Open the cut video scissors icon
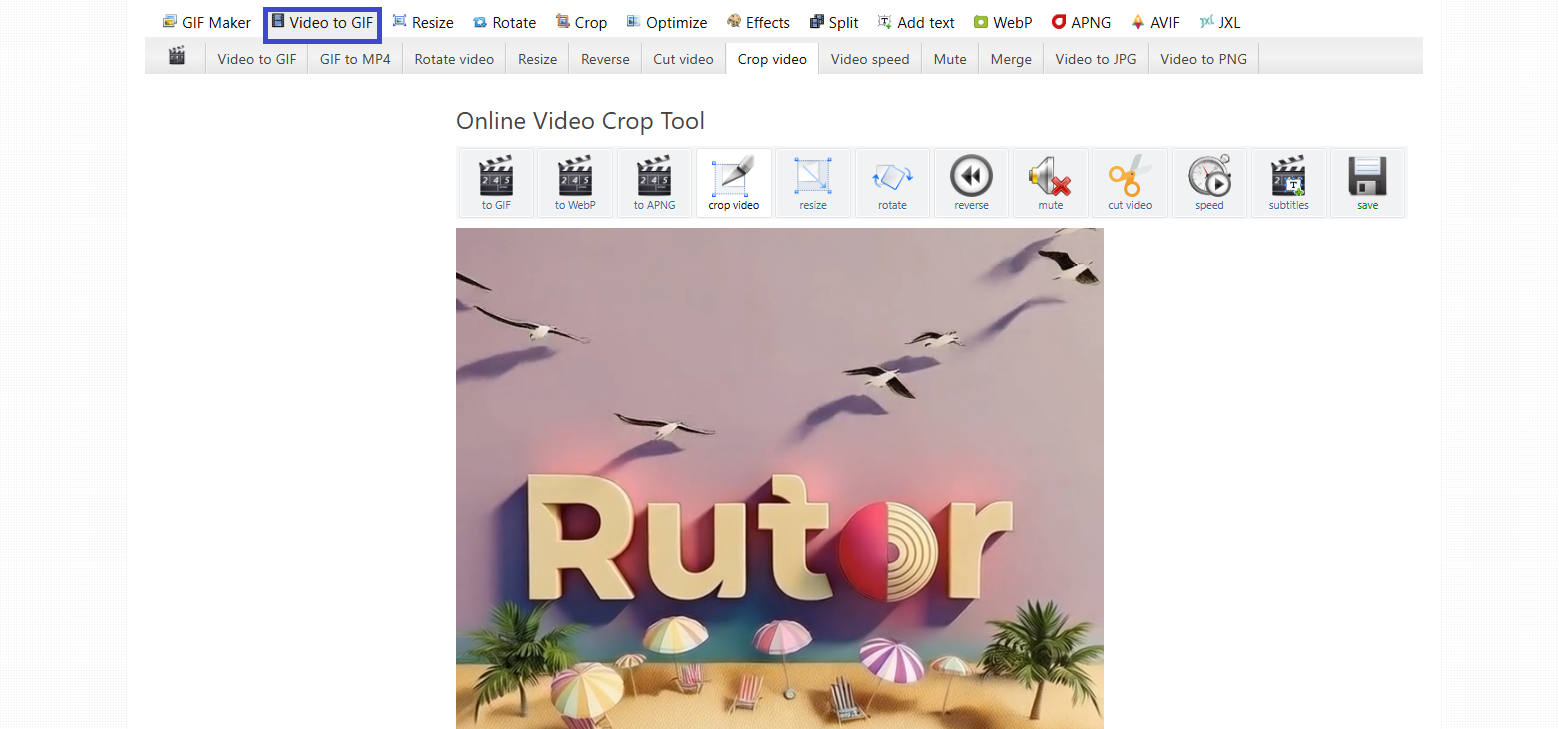1559x729 pixels. (1130, 182)
